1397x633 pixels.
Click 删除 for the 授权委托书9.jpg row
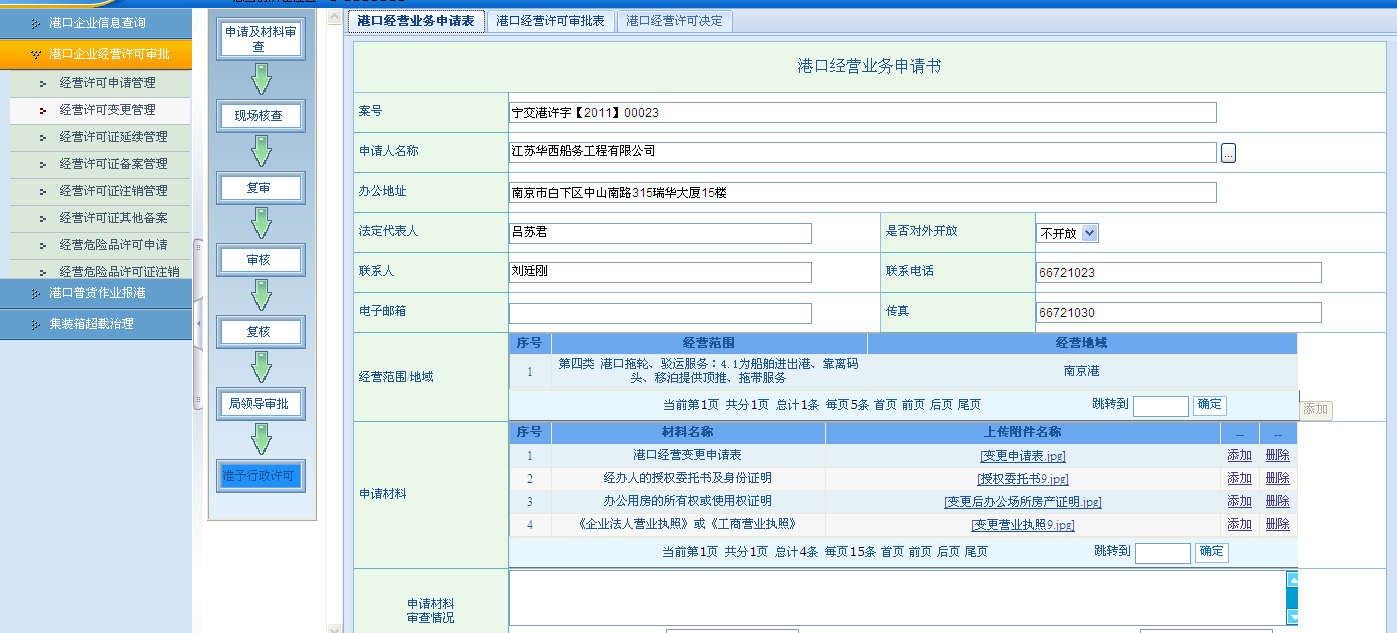[1277, 479]
